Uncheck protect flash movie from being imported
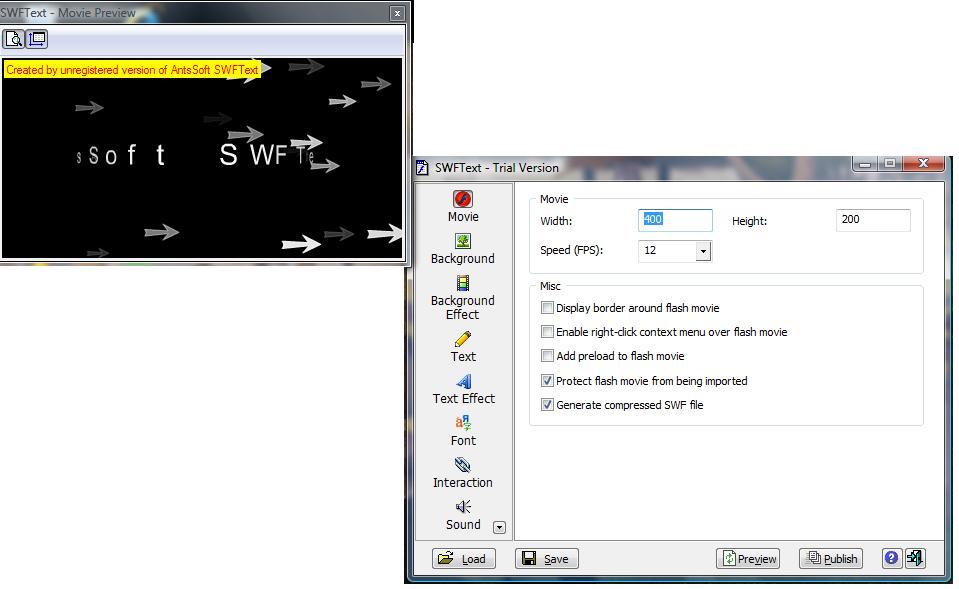 [x=547, y=380]
